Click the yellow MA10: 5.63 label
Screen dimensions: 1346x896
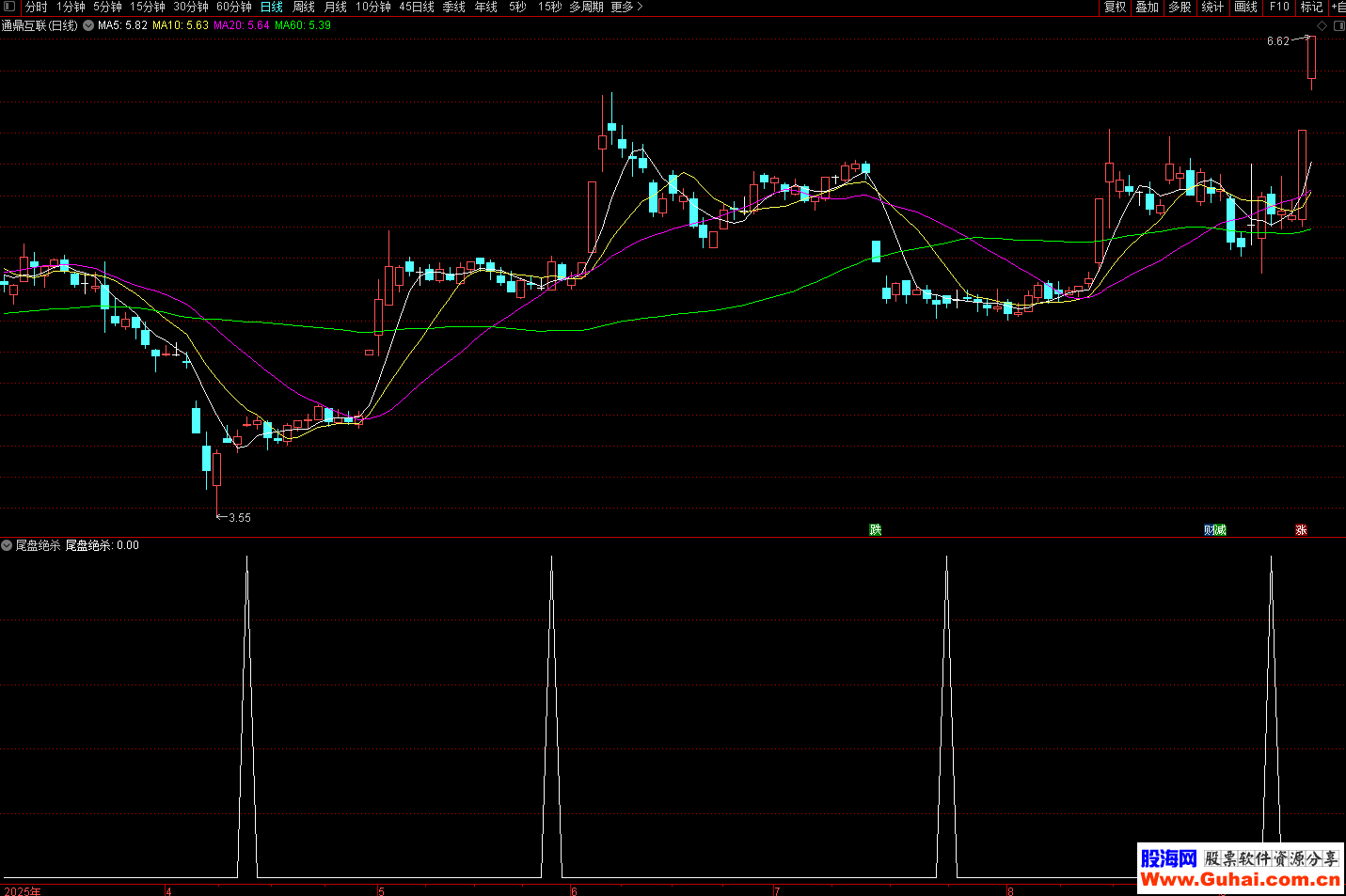point(181,25)
